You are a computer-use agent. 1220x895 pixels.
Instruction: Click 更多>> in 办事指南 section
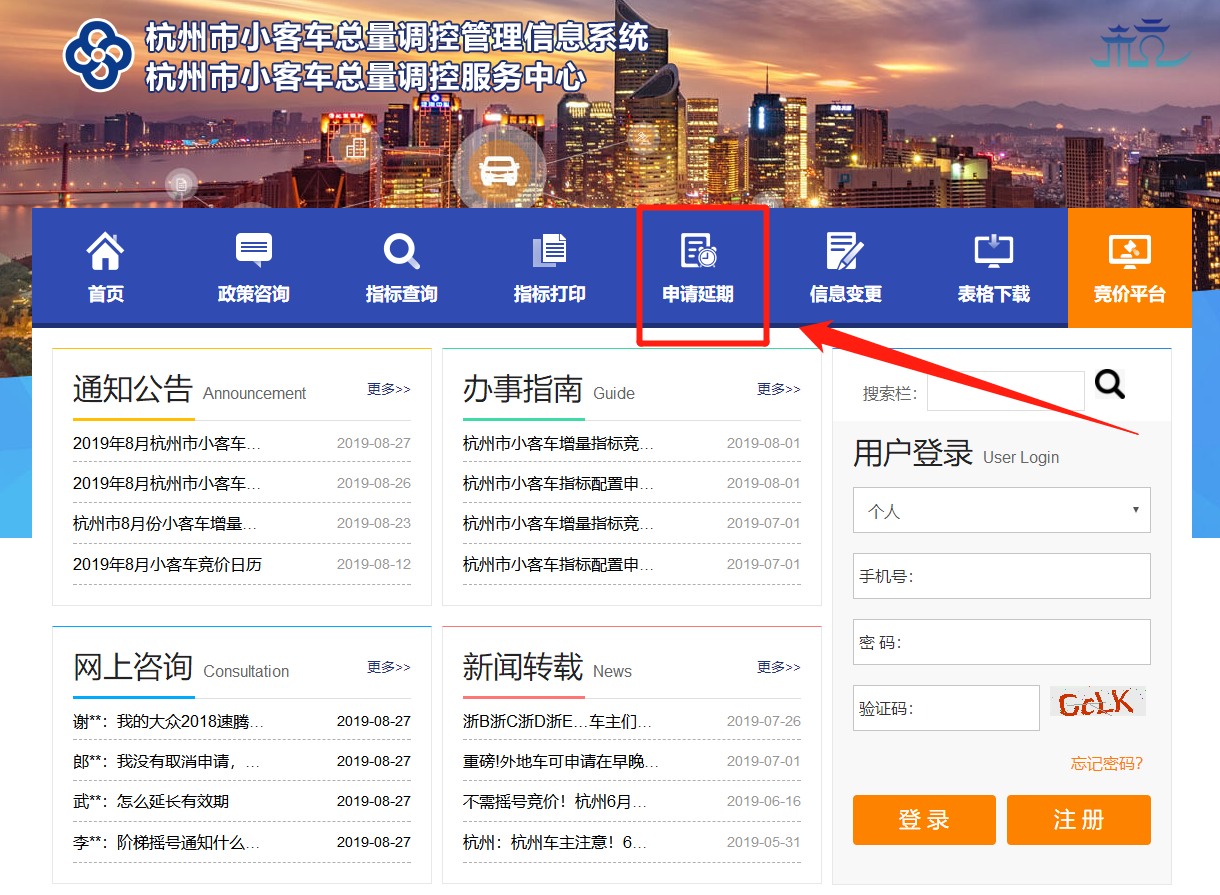pos(779,389)
